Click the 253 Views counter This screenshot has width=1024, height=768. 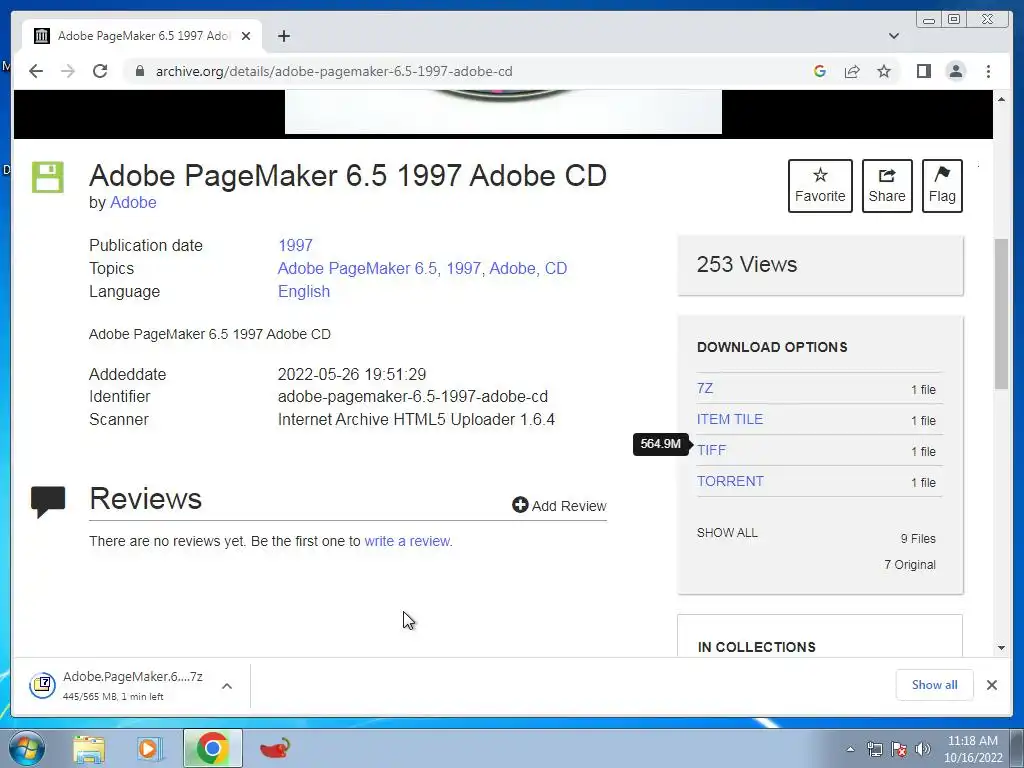(746, 264)
